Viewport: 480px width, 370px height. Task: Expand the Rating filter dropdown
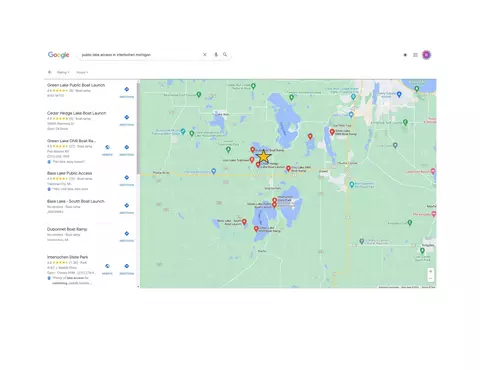point(63,72)
